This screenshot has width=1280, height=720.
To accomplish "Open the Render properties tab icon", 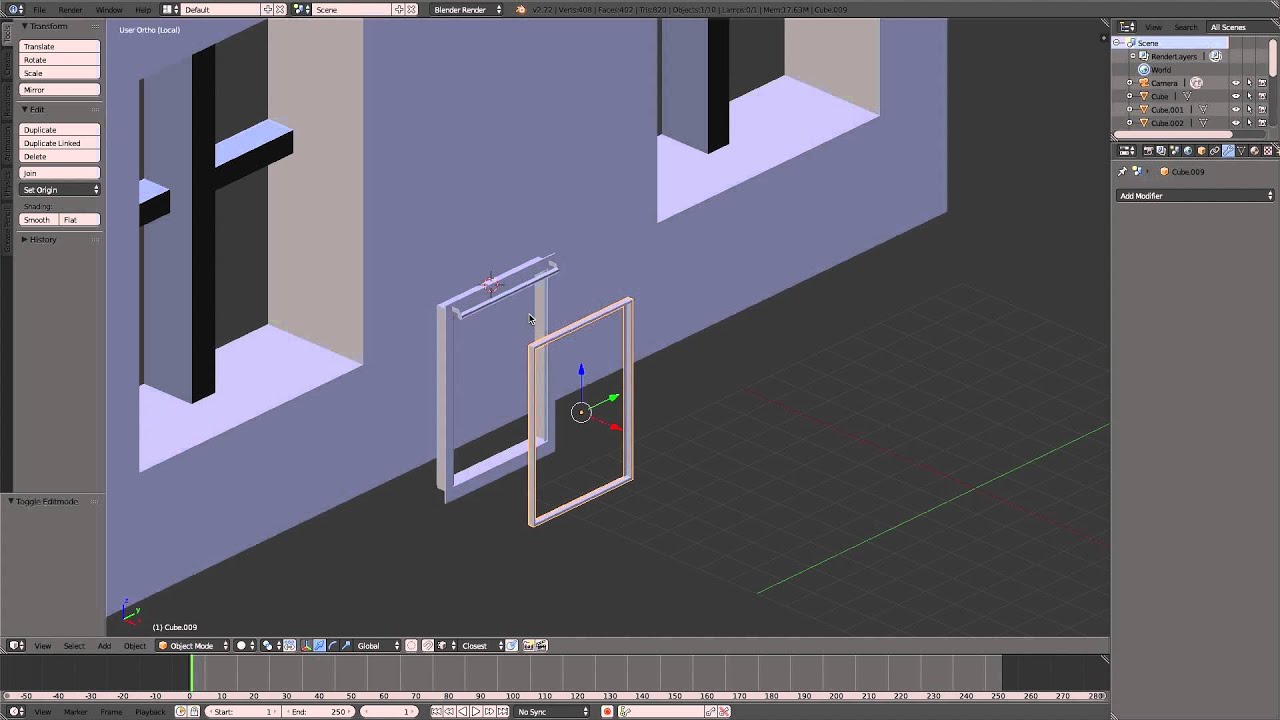I will [x=1148, y=151].
